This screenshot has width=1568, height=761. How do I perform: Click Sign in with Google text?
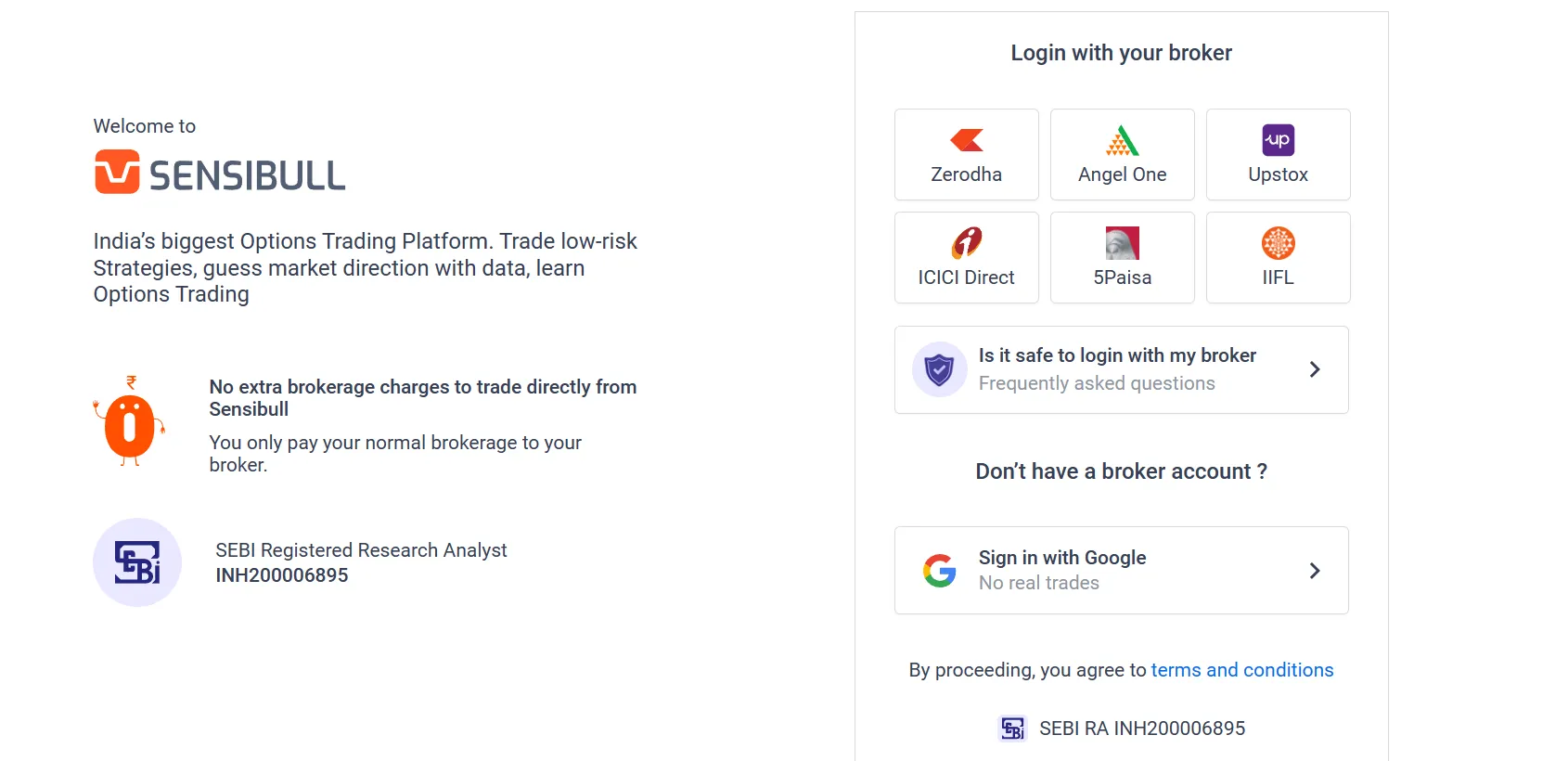pos(1062,558)
